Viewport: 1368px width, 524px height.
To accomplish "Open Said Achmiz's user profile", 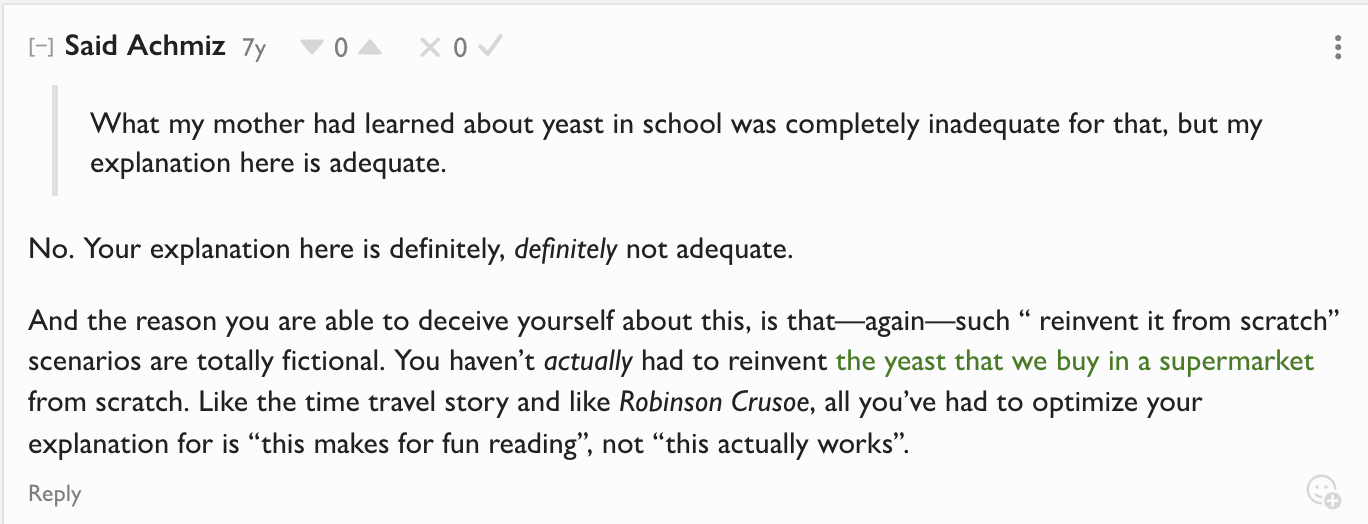I will (145, 46).
